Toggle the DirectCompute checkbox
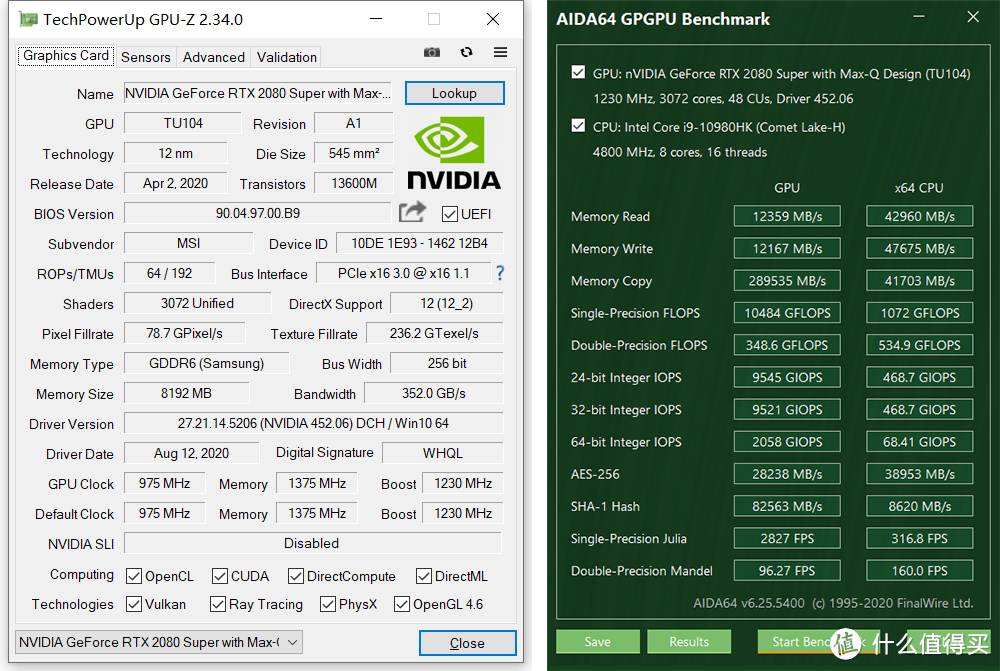This screenshot has width=1000, height=671. (x=296, y=576)
